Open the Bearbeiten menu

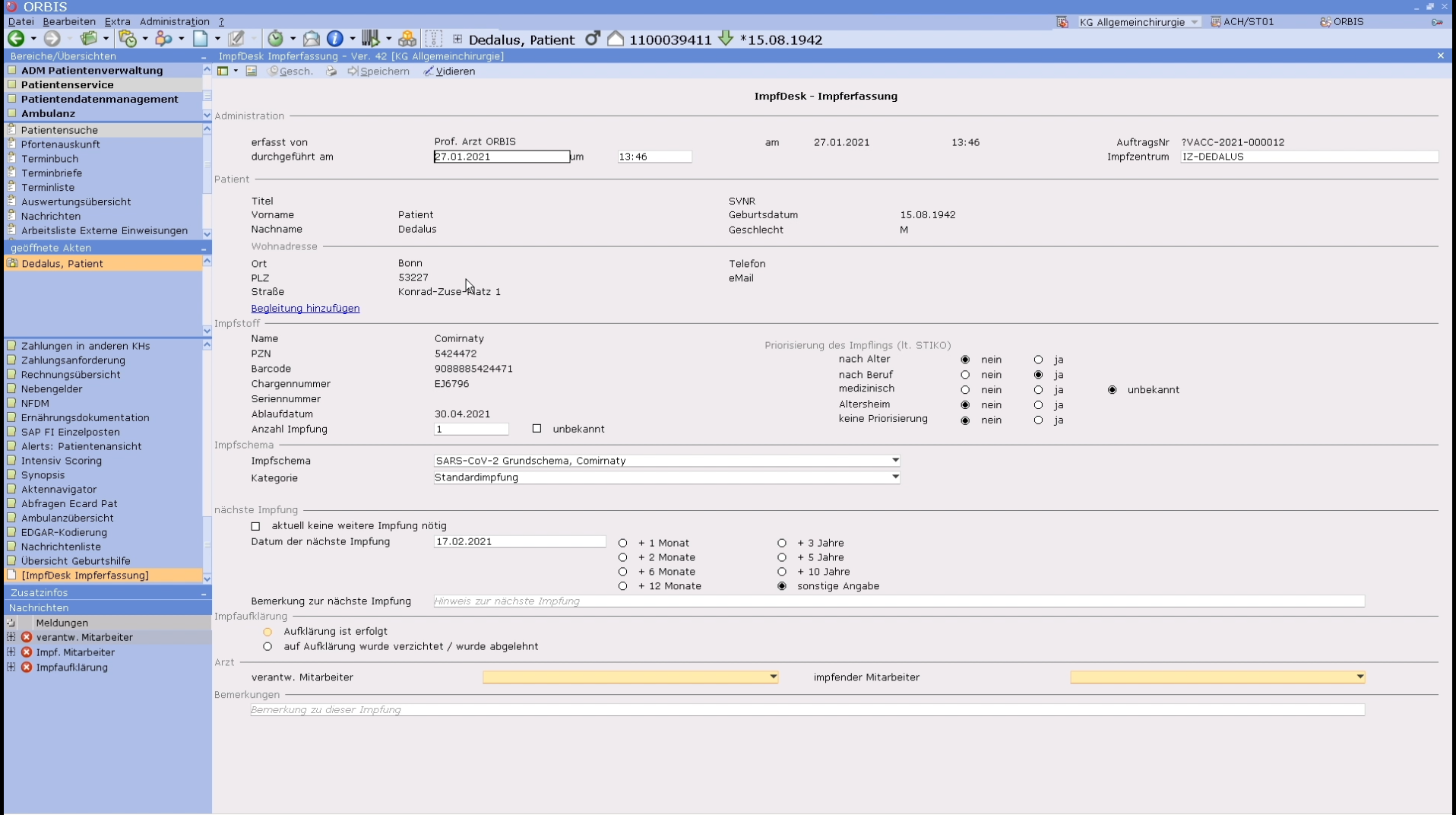[69, 22]
